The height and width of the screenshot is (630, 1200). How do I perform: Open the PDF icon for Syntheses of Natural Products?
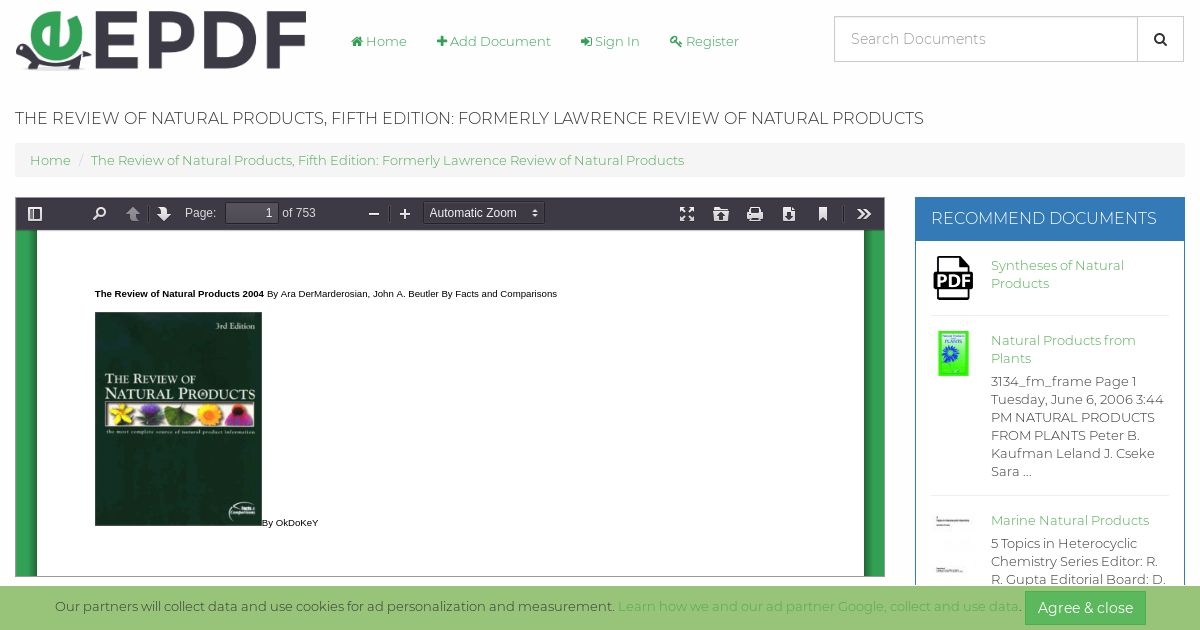click(x=953, y=278)
